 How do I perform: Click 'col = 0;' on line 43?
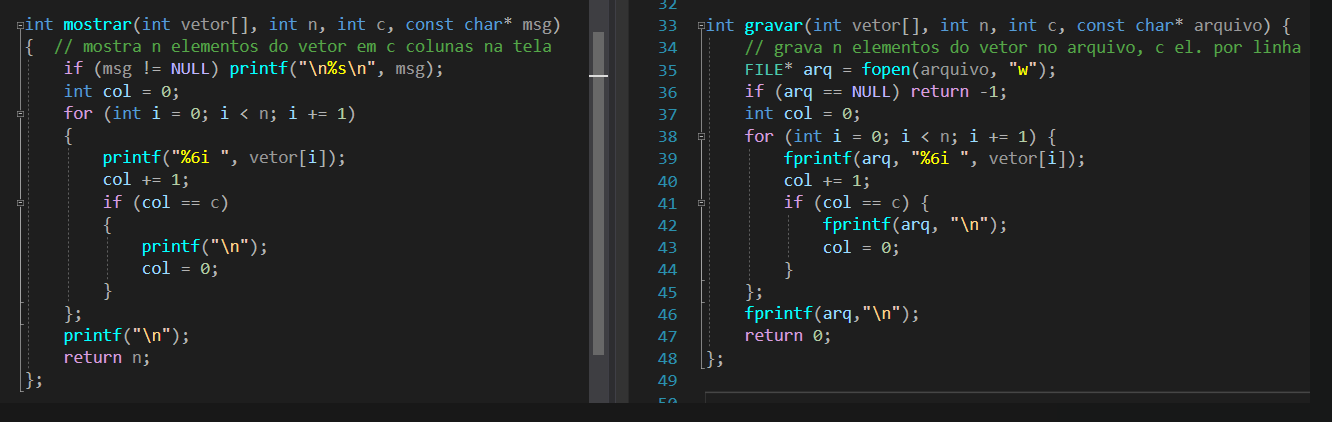[861, 248]
